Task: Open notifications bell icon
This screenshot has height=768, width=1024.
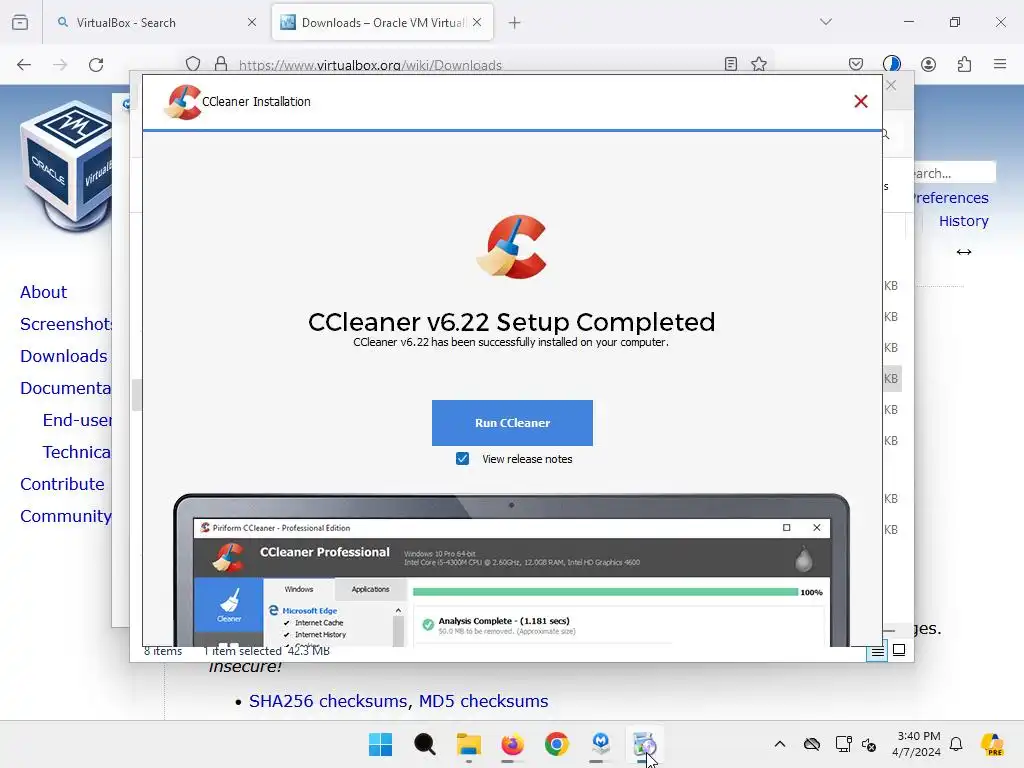Action: [x=956, y=744]
